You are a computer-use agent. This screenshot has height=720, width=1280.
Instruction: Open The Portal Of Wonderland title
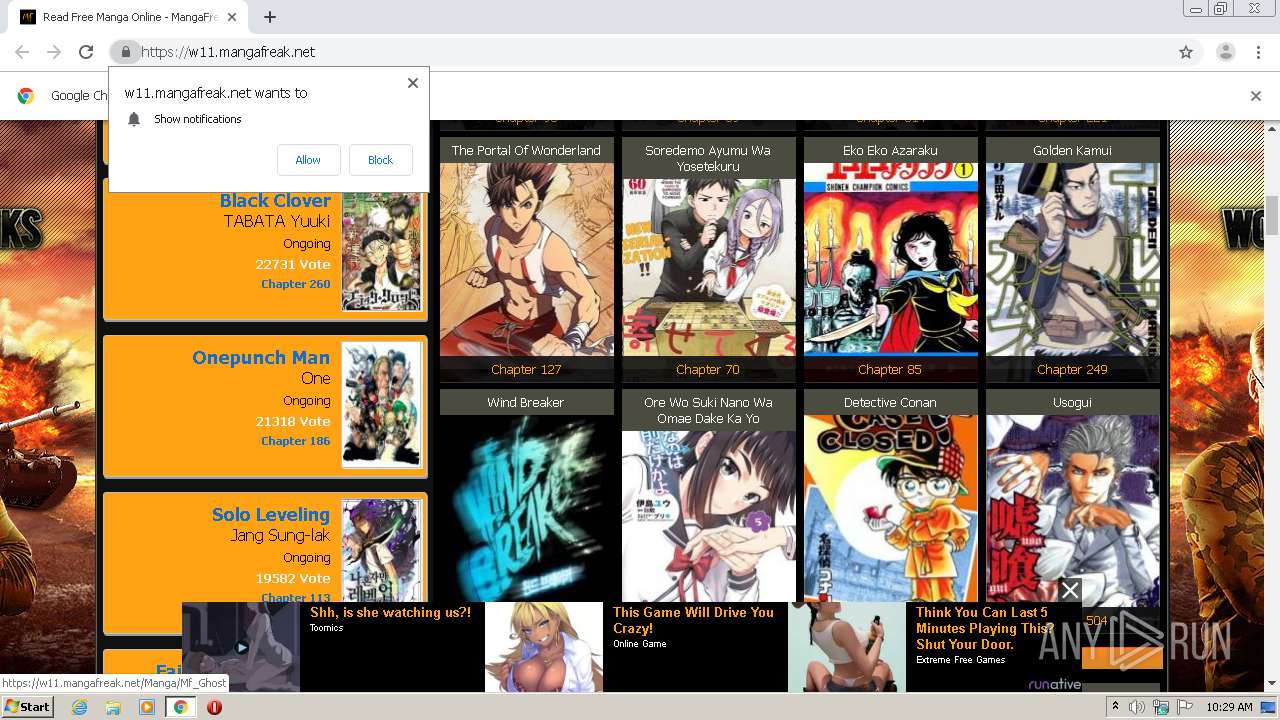(x=526, y=150)
